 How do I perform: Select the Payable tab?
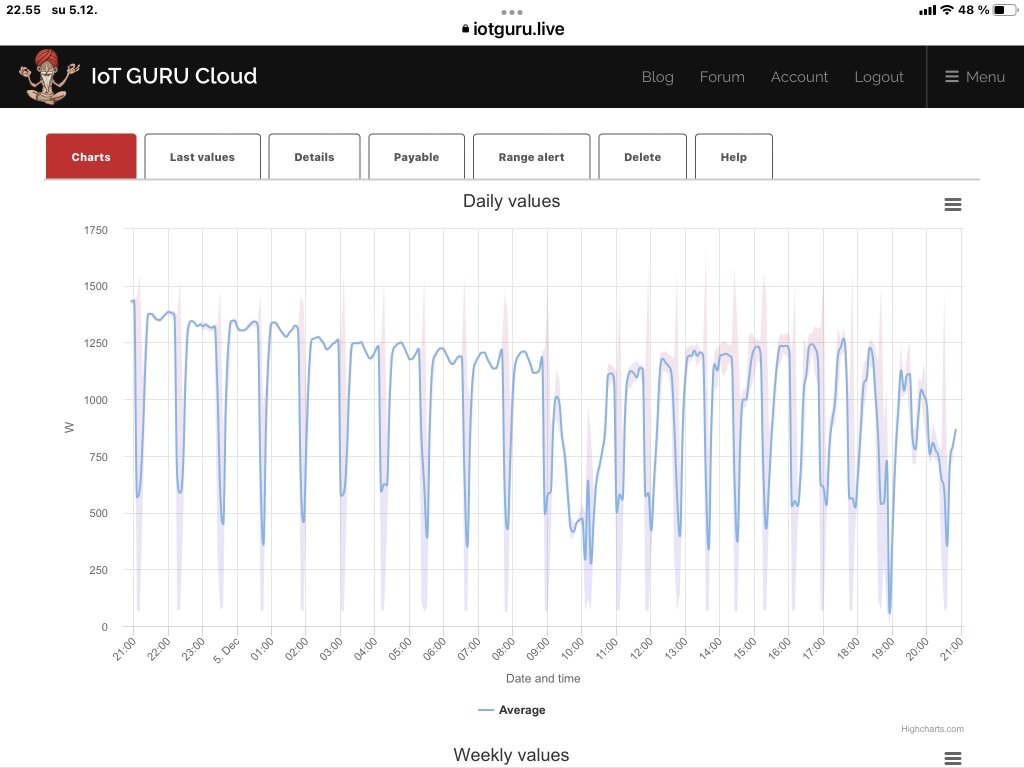point(416,157)
